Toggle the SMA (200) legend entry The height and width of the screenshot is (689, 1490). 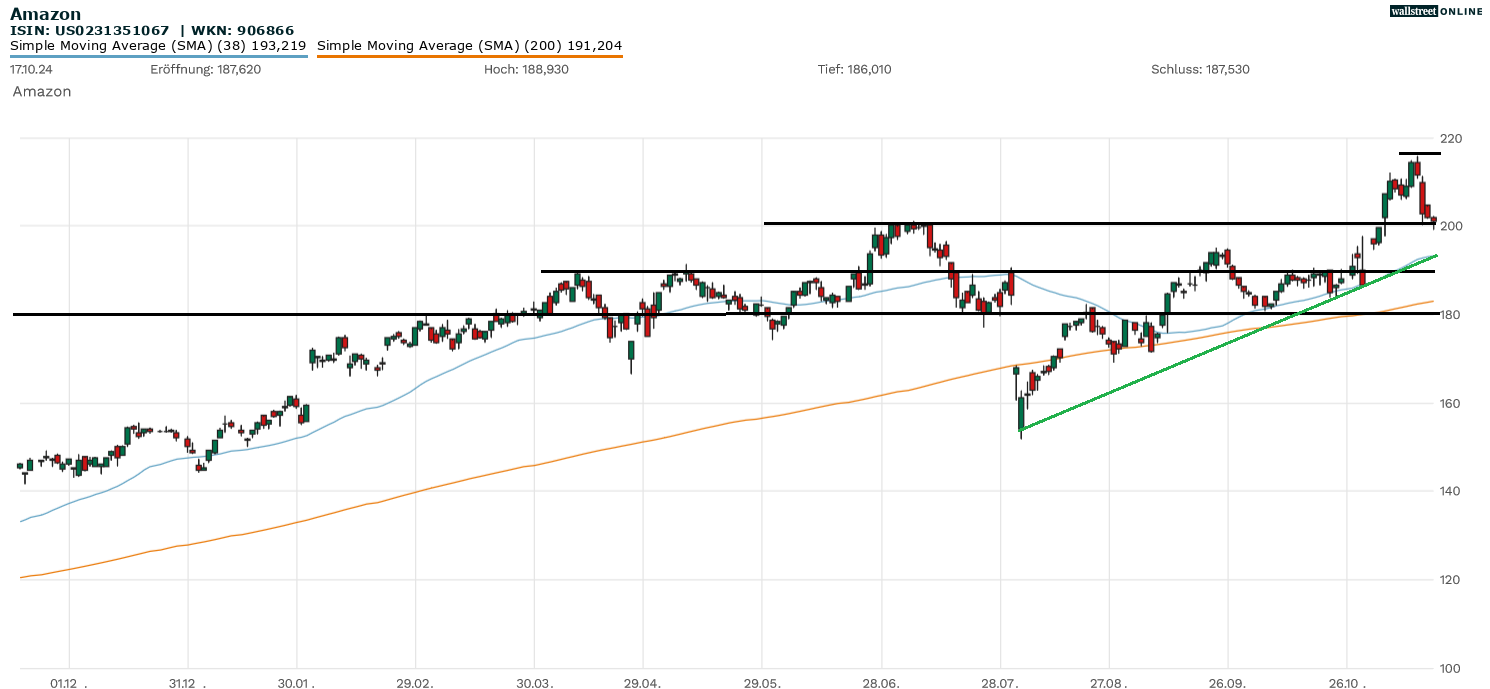tap(469, 45)
